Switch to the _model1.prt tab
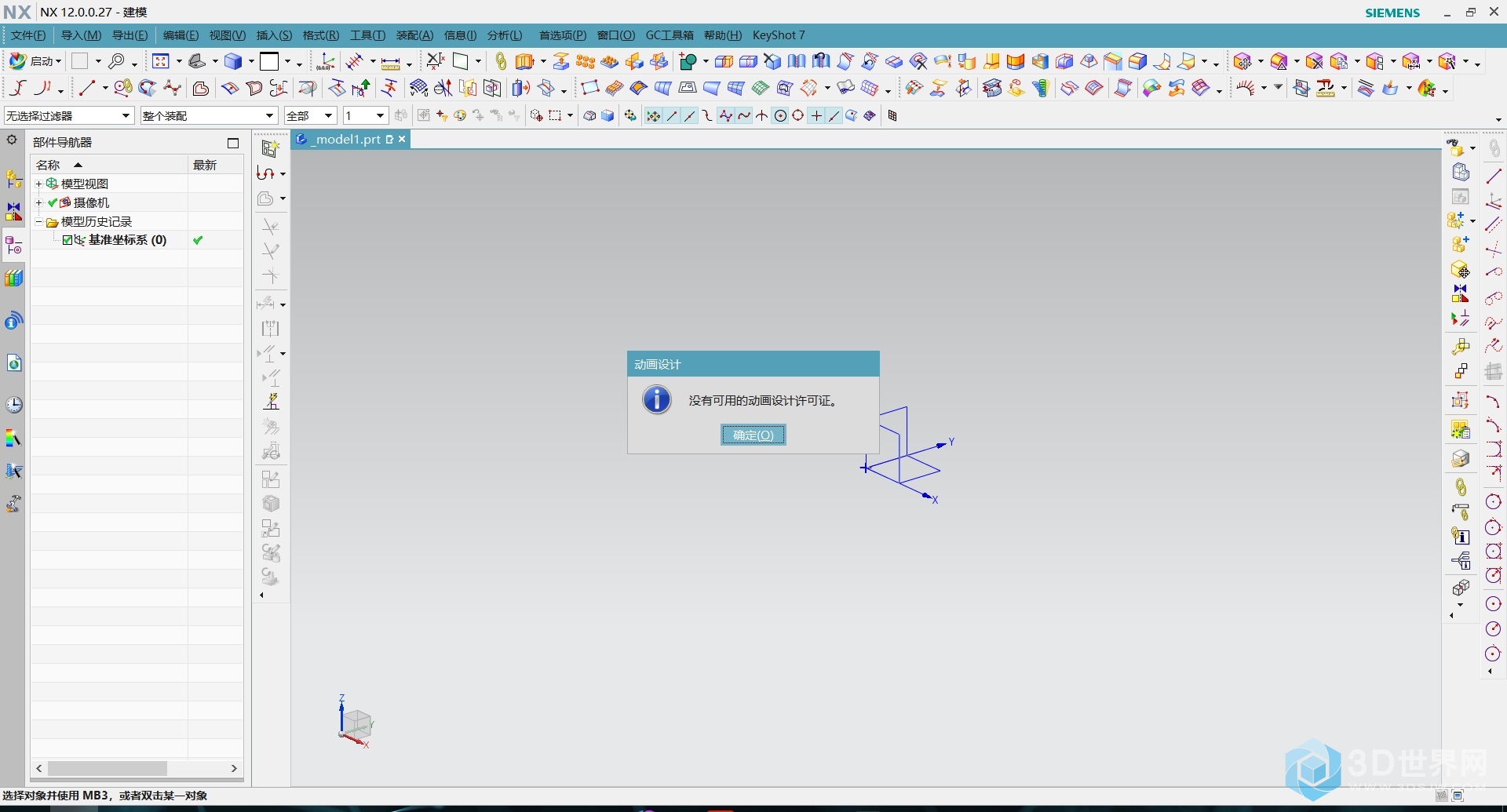Screen dimensions: 1507x812 [x=345, y=139]
